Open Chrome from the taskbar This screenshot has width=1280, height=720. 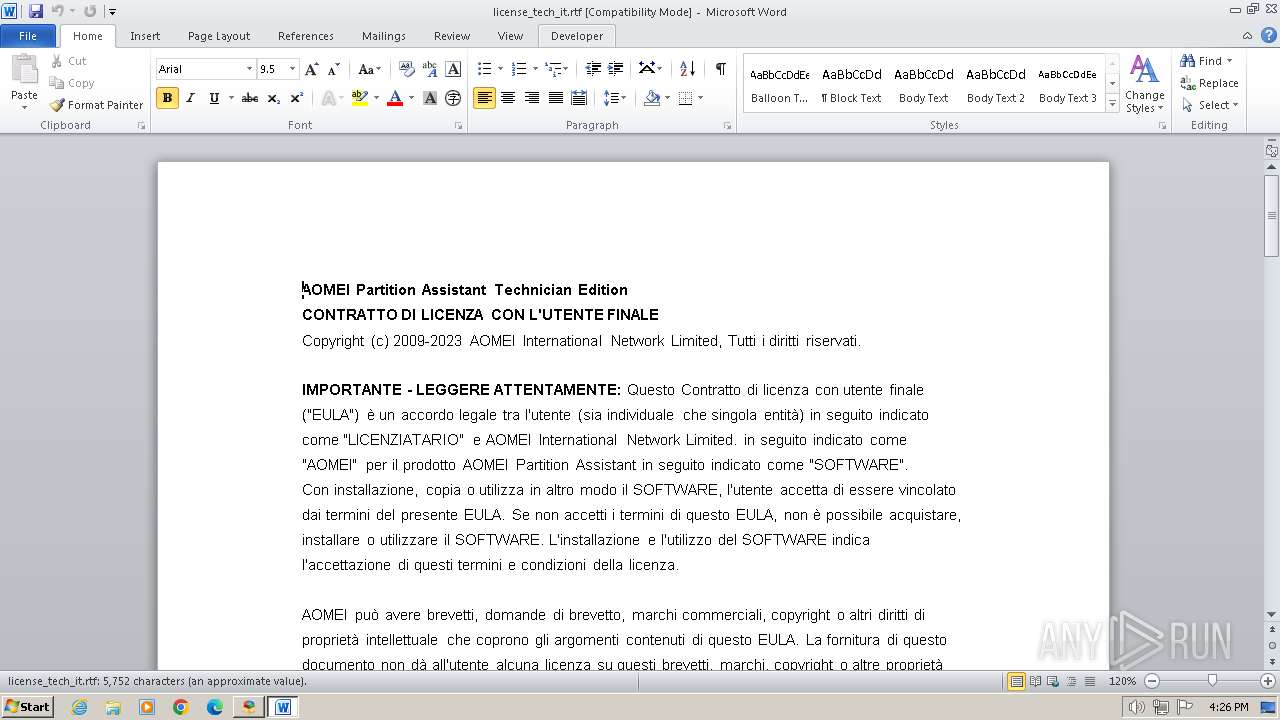pyautogui.click(x=181, y=707)
